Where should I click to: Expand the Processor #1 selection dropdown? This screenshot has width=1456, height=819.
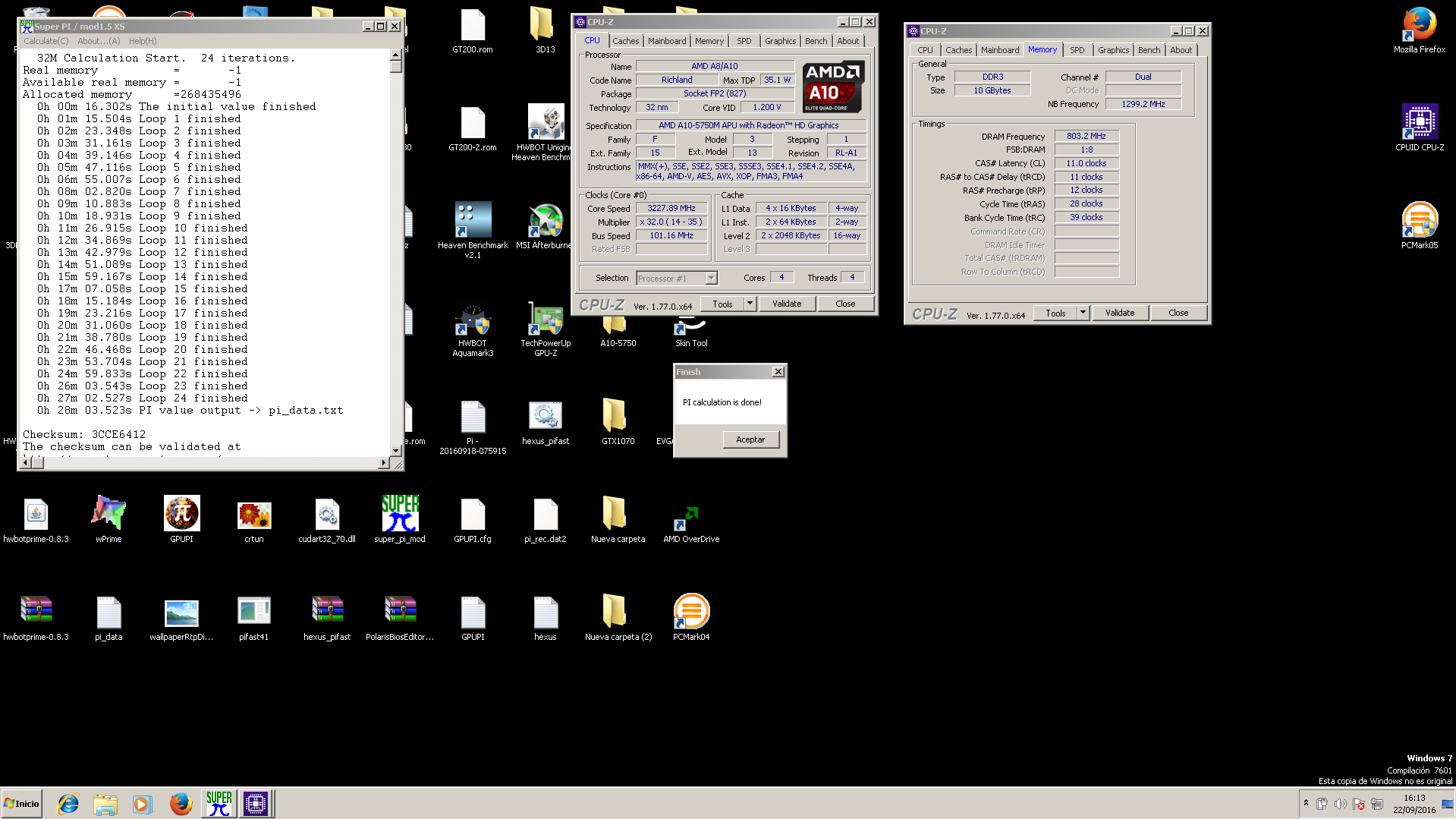(x=711, y=278)
